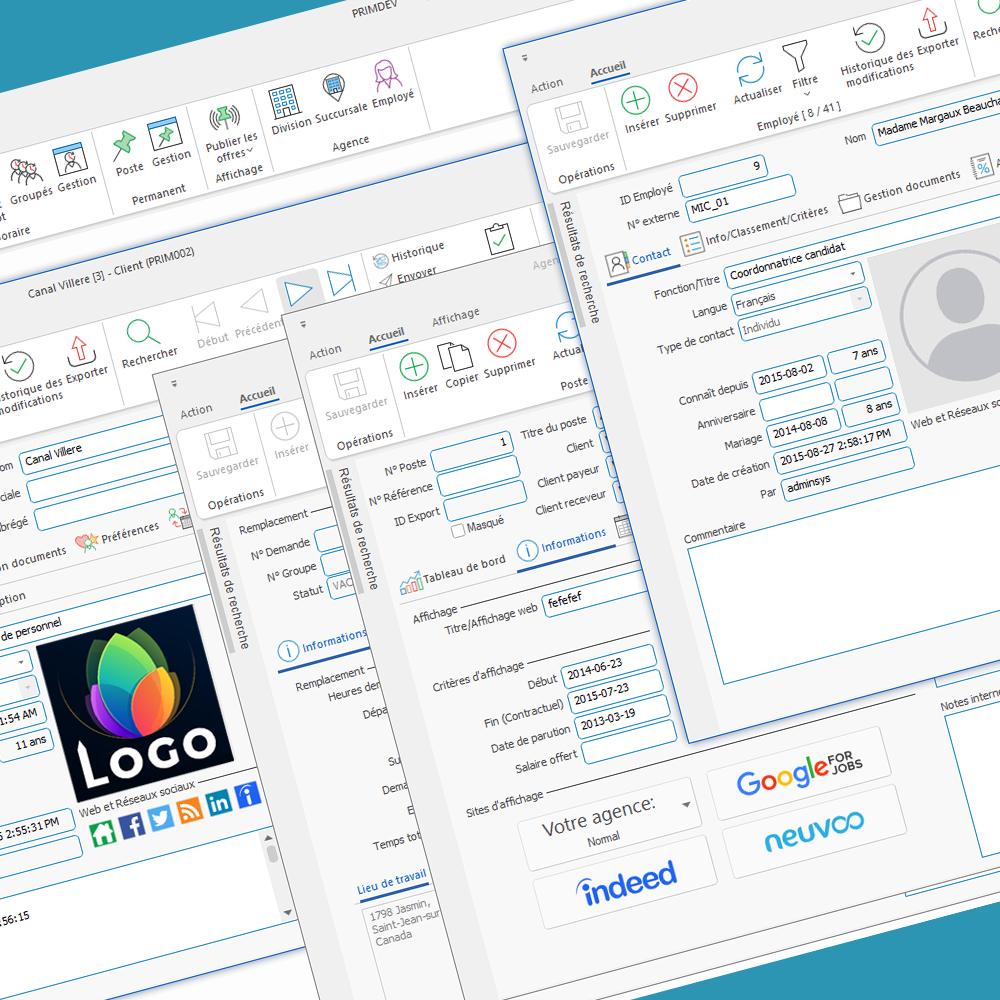Open the Division building icon
Viewport: 1000px width, 1000px height.
point(284,101)
